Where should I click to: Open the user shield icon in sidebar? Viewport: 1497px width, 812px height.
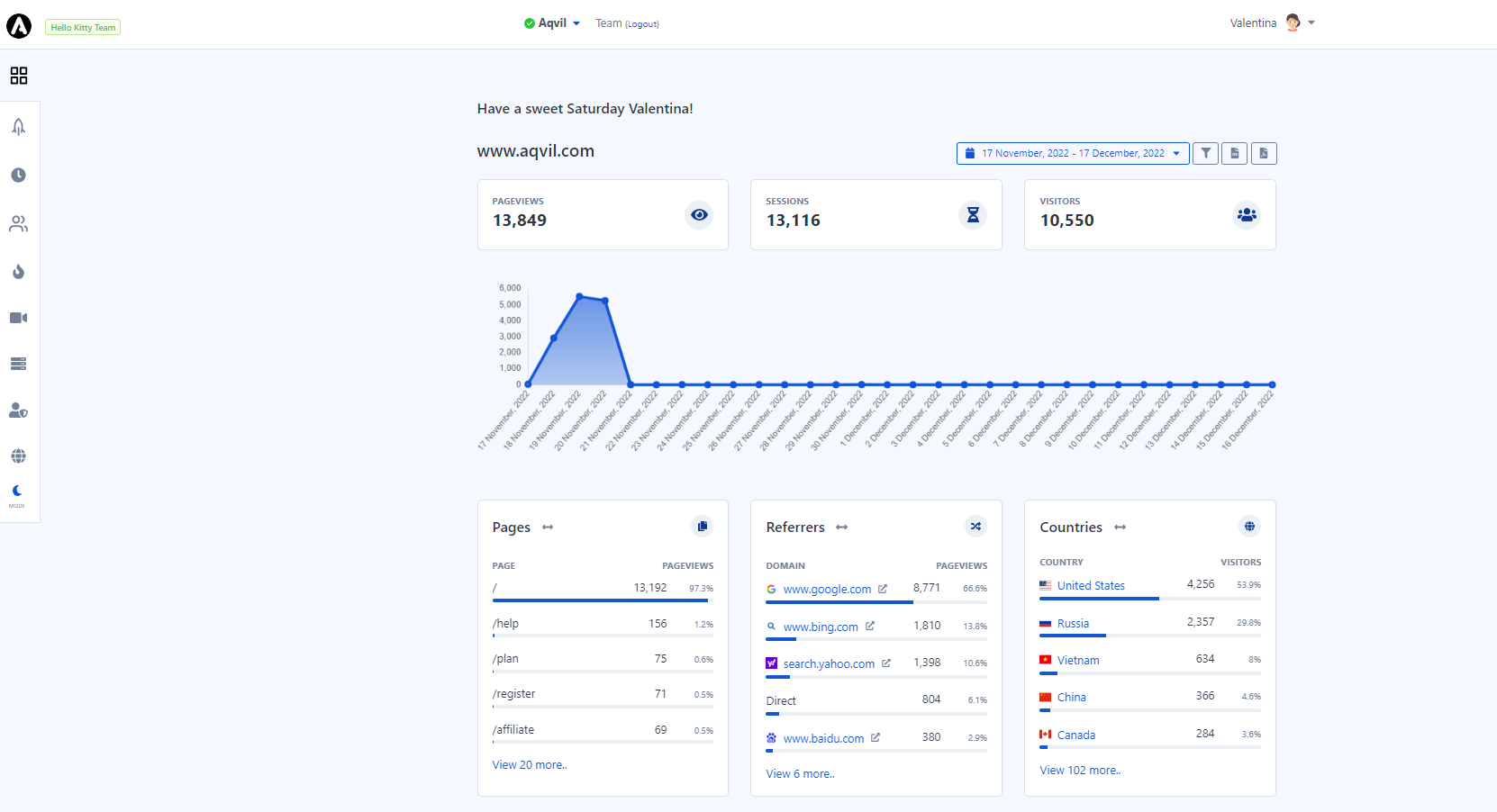pos(18,411)
